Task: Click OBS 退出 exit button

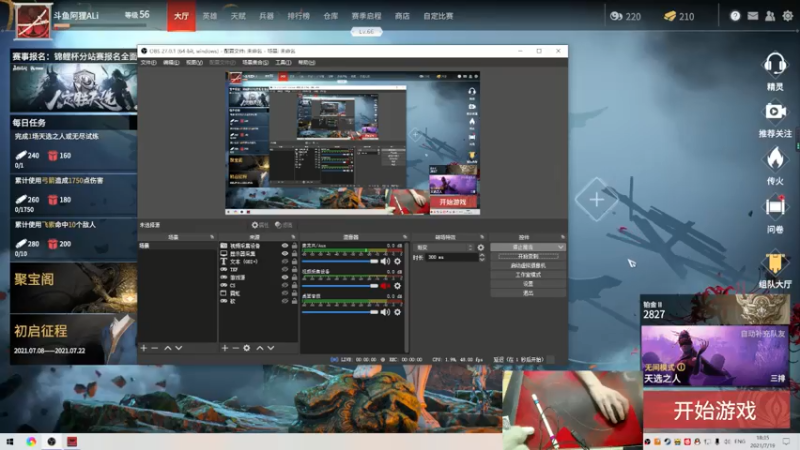Action: click(528, 293)
